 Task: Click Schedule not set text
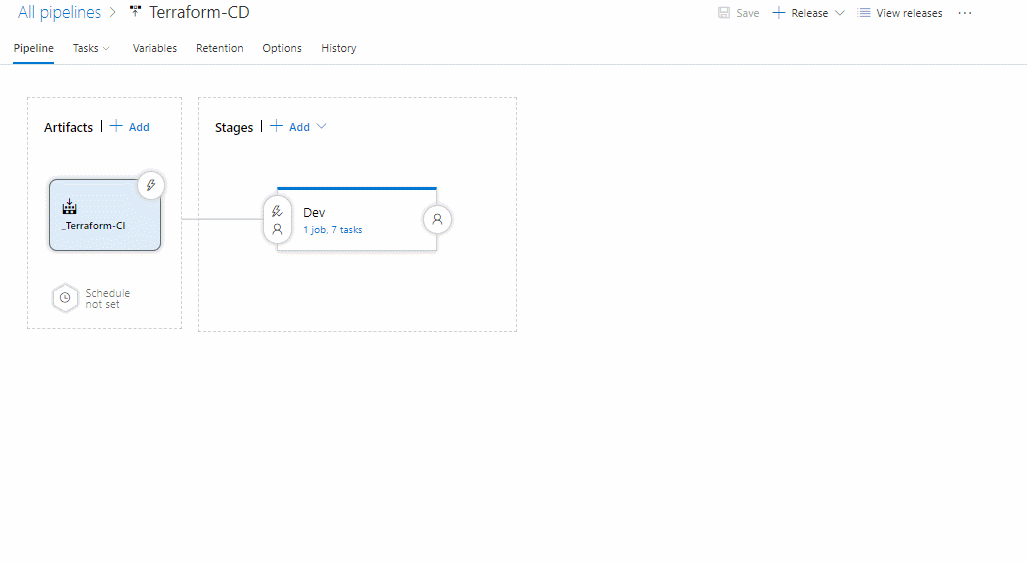[x=107, y=299]
